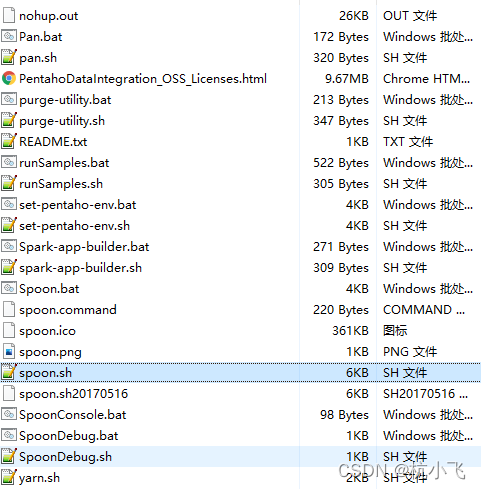Click the SpoonDebug.bat file icon
The image size is (481, 489).
pos(9,435)
